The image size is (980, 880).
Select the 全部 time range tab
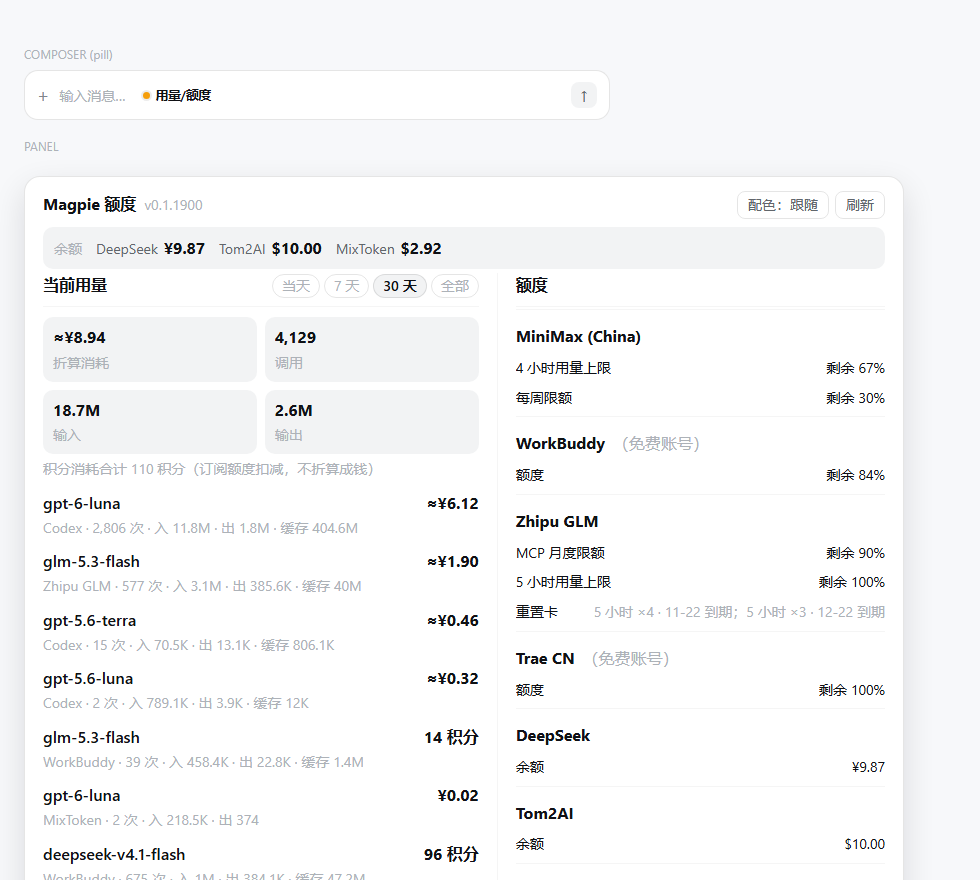pyautogui.click(x=455, y=286)
